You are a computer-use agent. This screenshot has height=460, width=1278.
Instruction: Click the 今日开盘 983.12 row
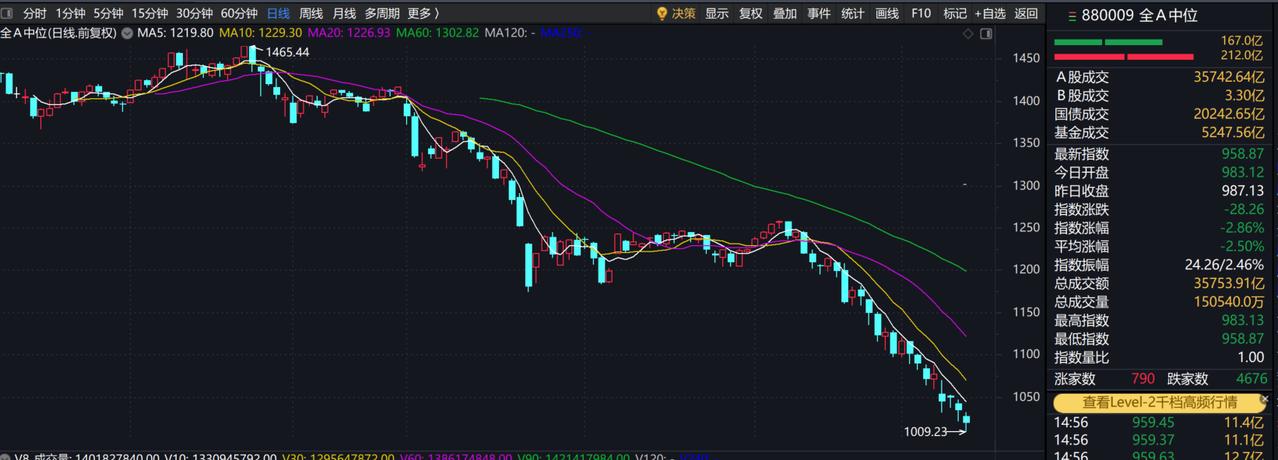1162,171
